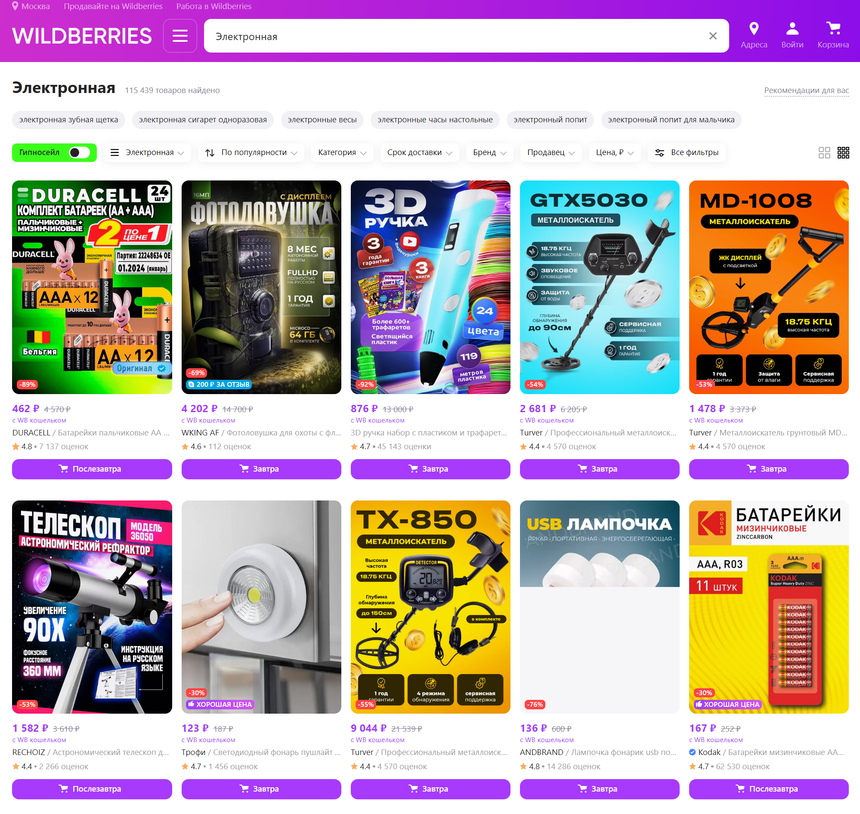This screenshot has width=860, height=814.
Task: Toggle the Гипноселл switch
Action: (x=80, y=152)
